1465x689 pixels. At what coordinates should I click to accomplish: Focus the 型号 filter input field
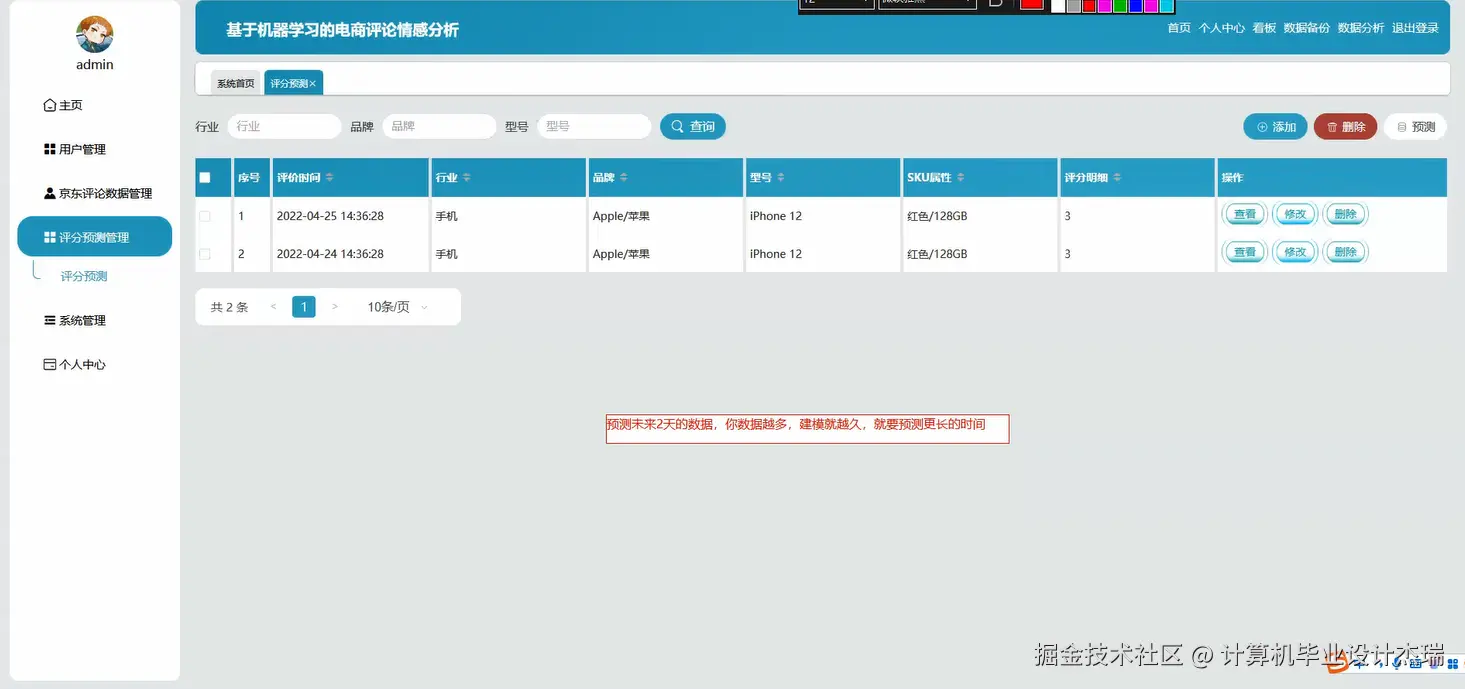pos(594,126)
